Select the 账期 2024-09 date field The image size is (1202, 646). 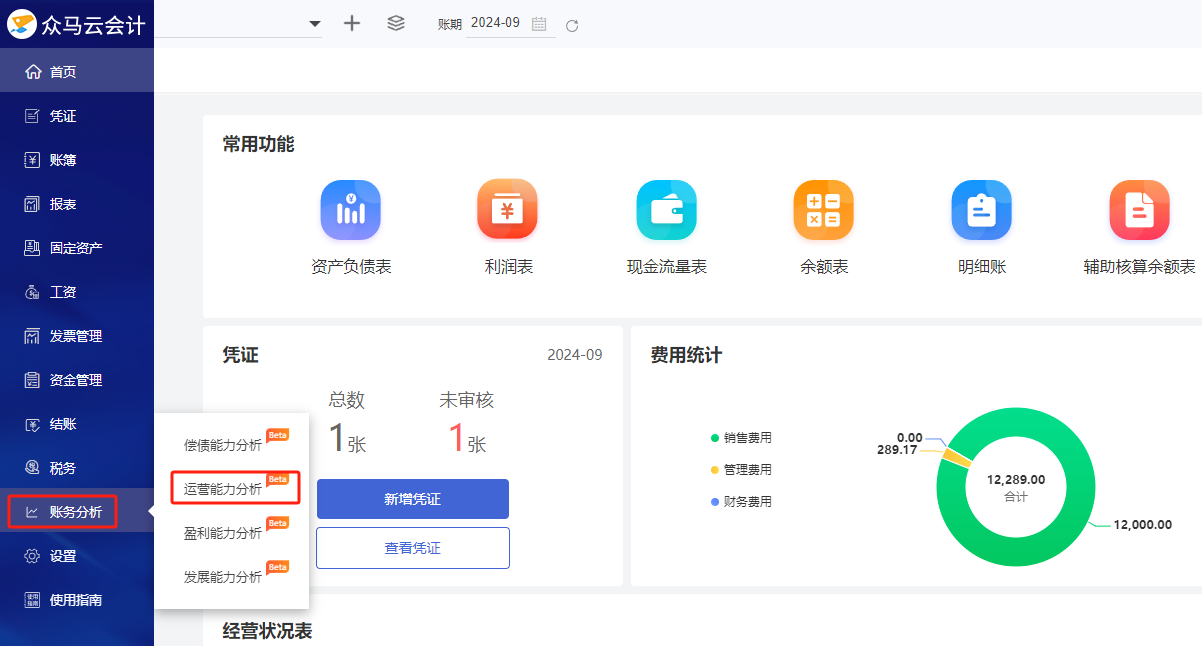511,23
